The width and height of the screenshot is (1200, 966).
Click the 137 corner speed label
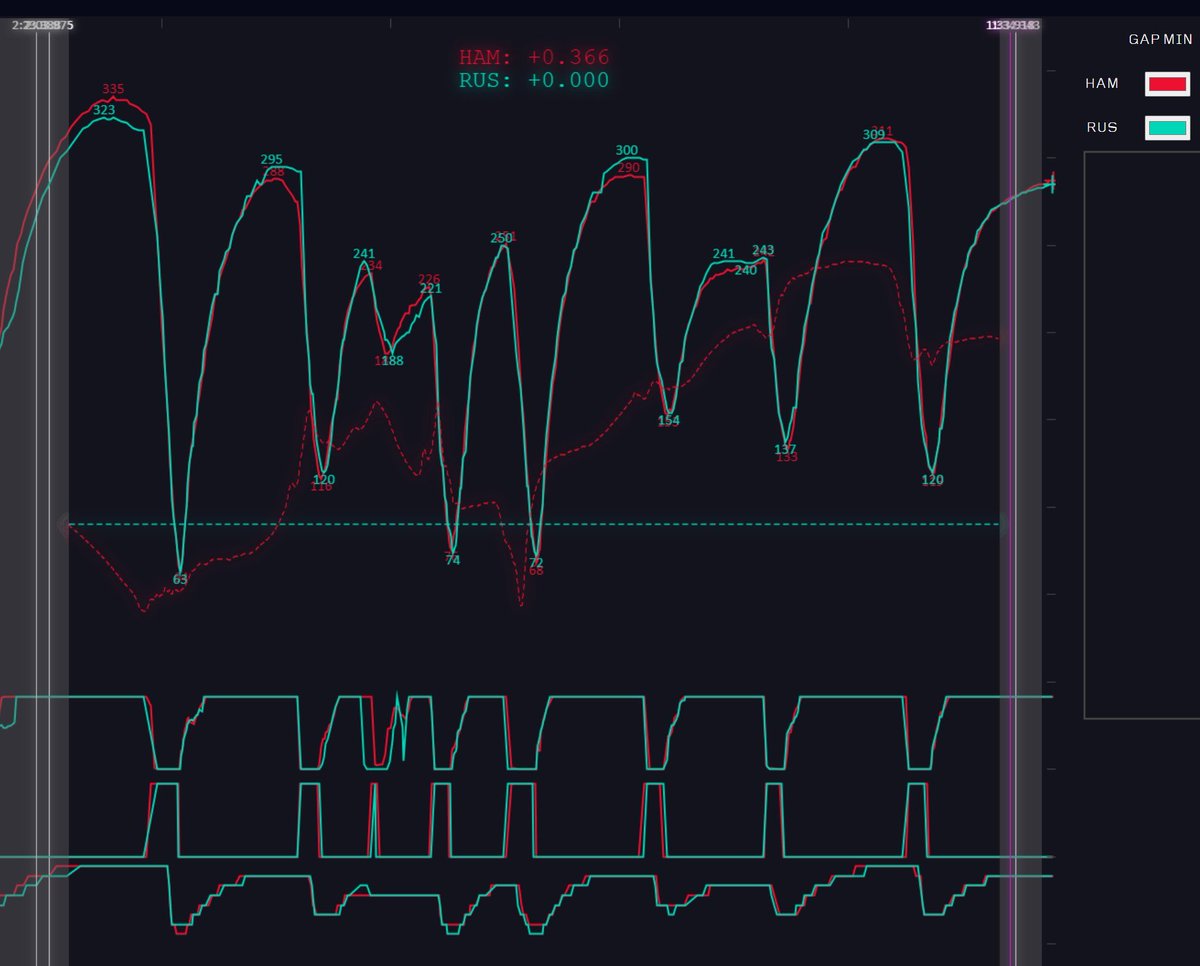pyautogui.click(x=785, y=450)
